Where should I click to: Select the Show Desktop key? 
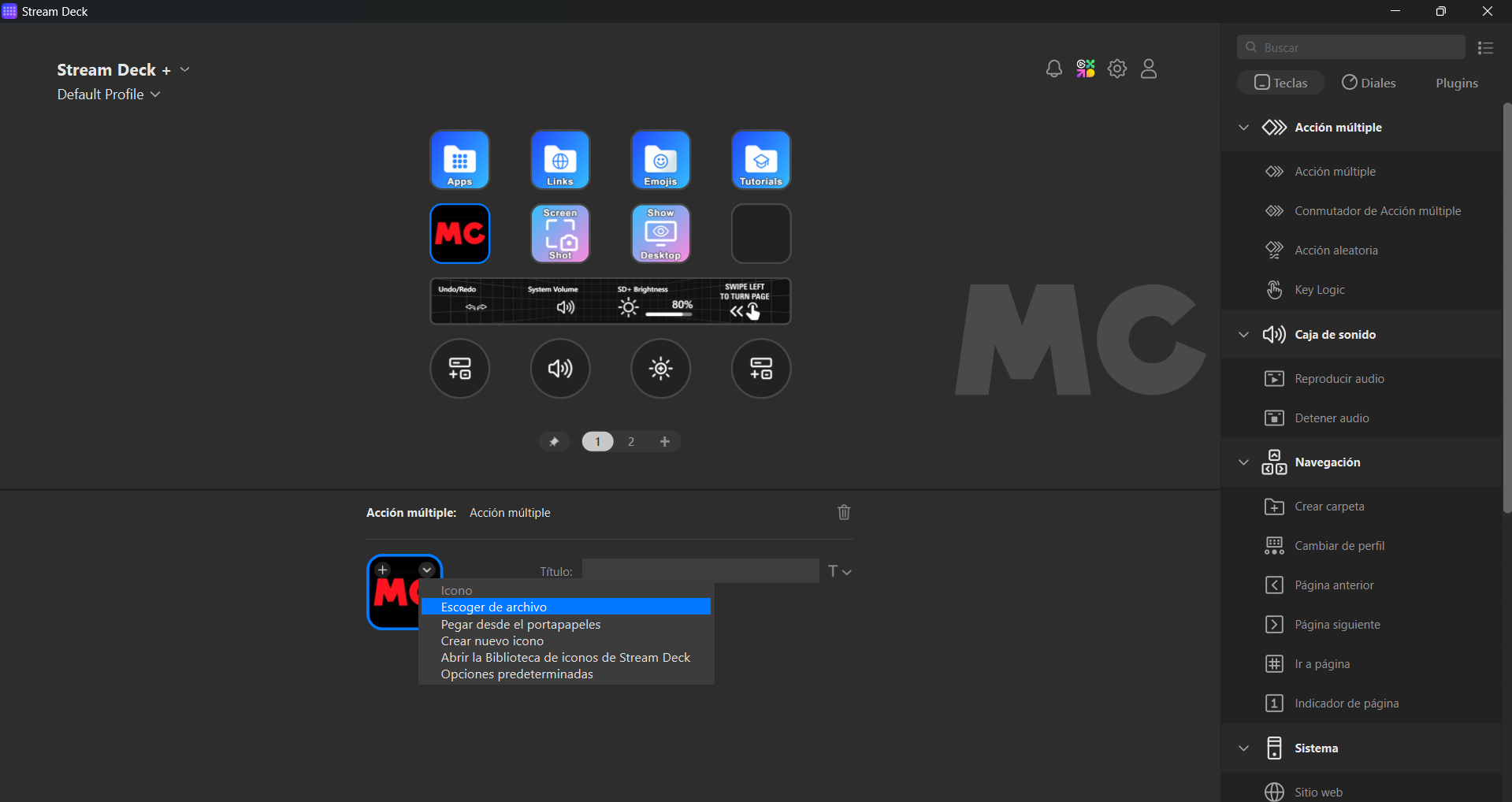(x=660, y=234)
